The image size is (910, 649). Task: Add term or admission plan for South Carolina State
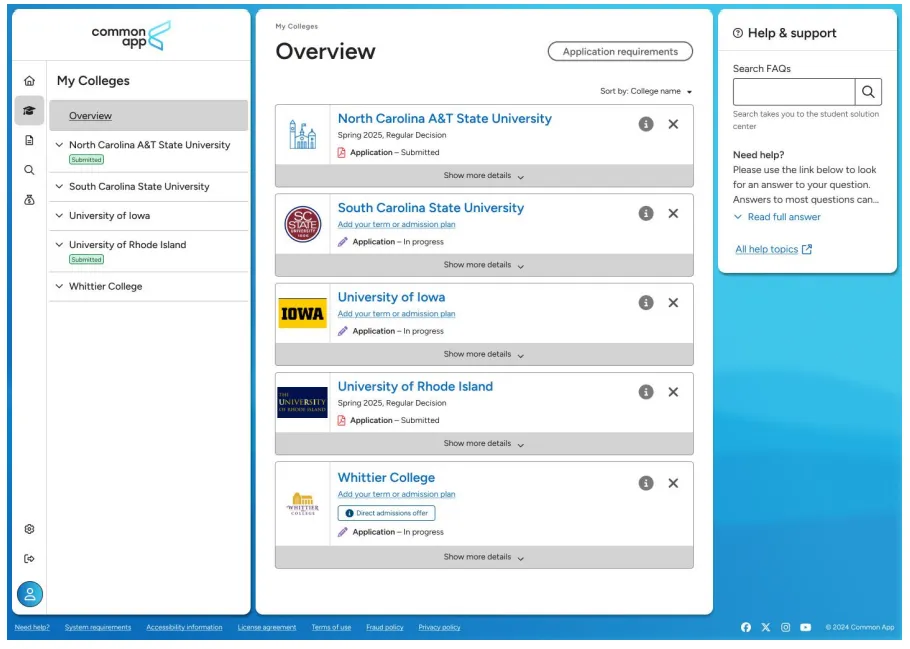click(396, 224)
